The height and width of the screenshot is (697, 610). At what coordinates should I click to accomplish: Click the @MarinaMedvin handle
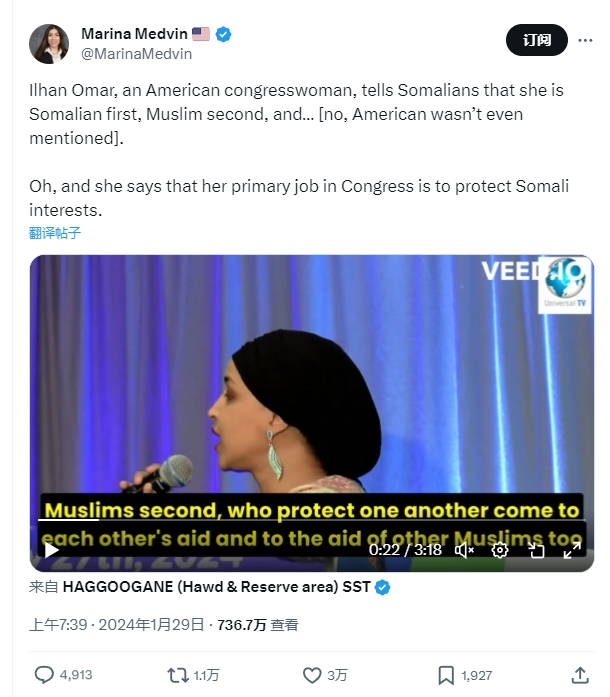click(136, 54)
